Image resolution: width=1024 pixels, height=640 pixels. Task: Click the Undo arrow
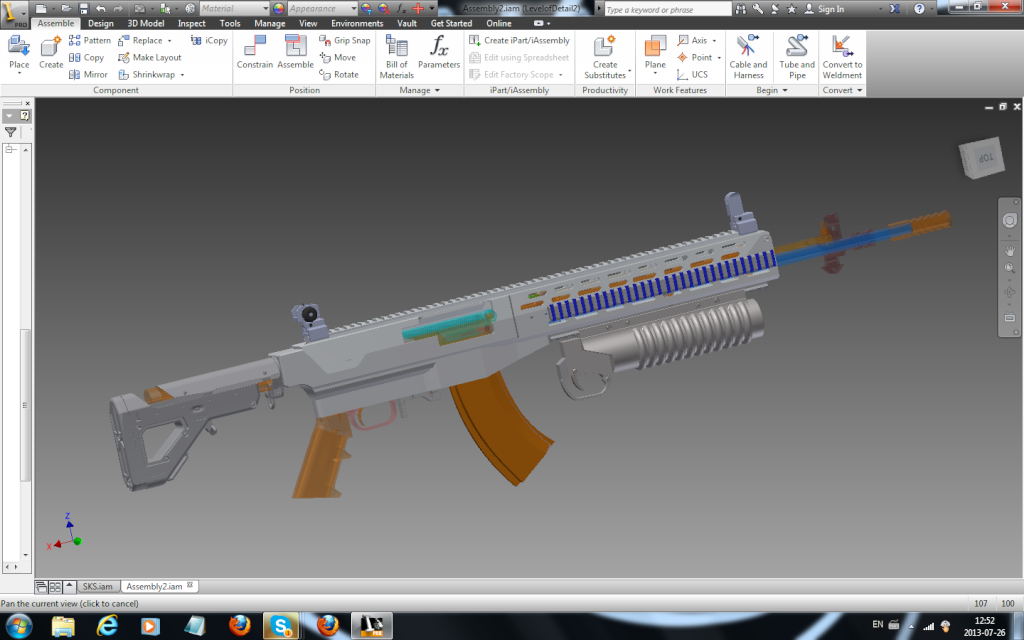pyautogui.click(x=101, y=8)
